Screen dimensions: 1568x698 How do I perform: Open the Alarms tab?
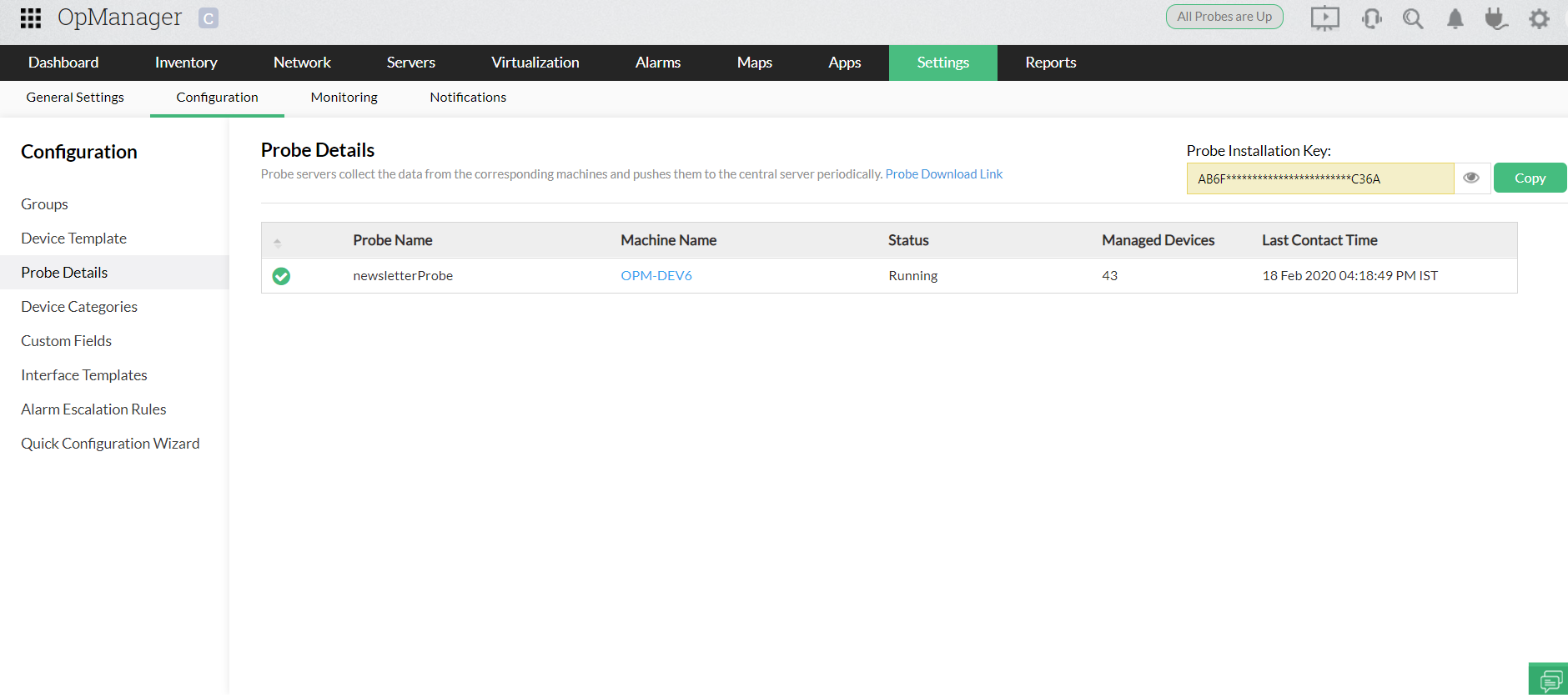tap(658, 63)
